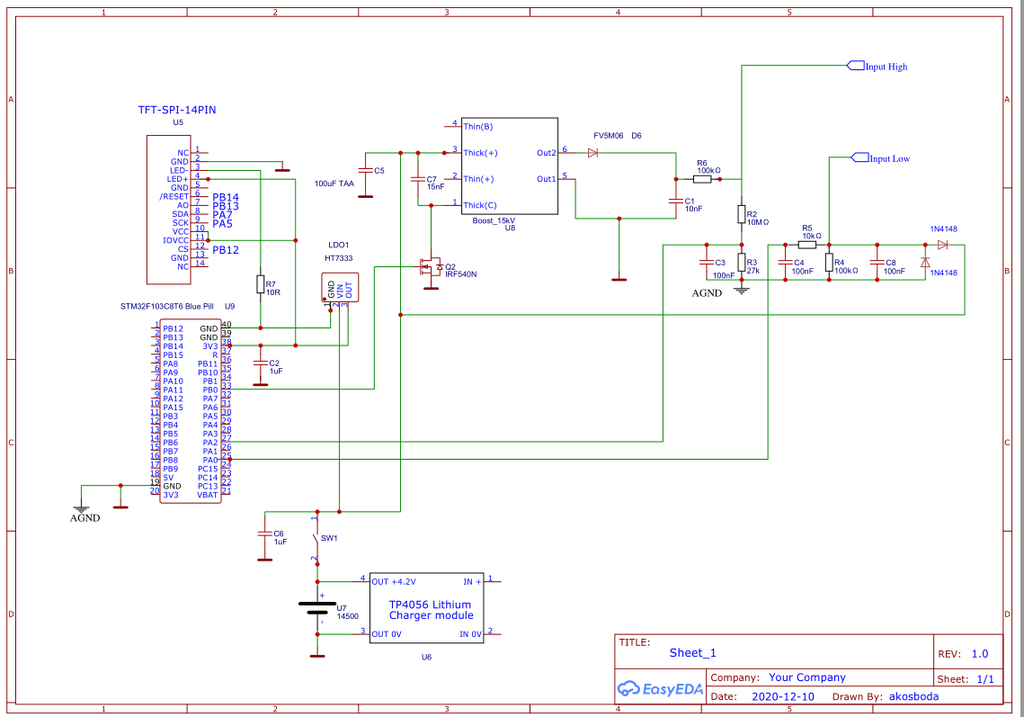Viewport: 1024px width, 717px height.
Task: Click capacitor C1 10nF
Action: tap(676, 201)
